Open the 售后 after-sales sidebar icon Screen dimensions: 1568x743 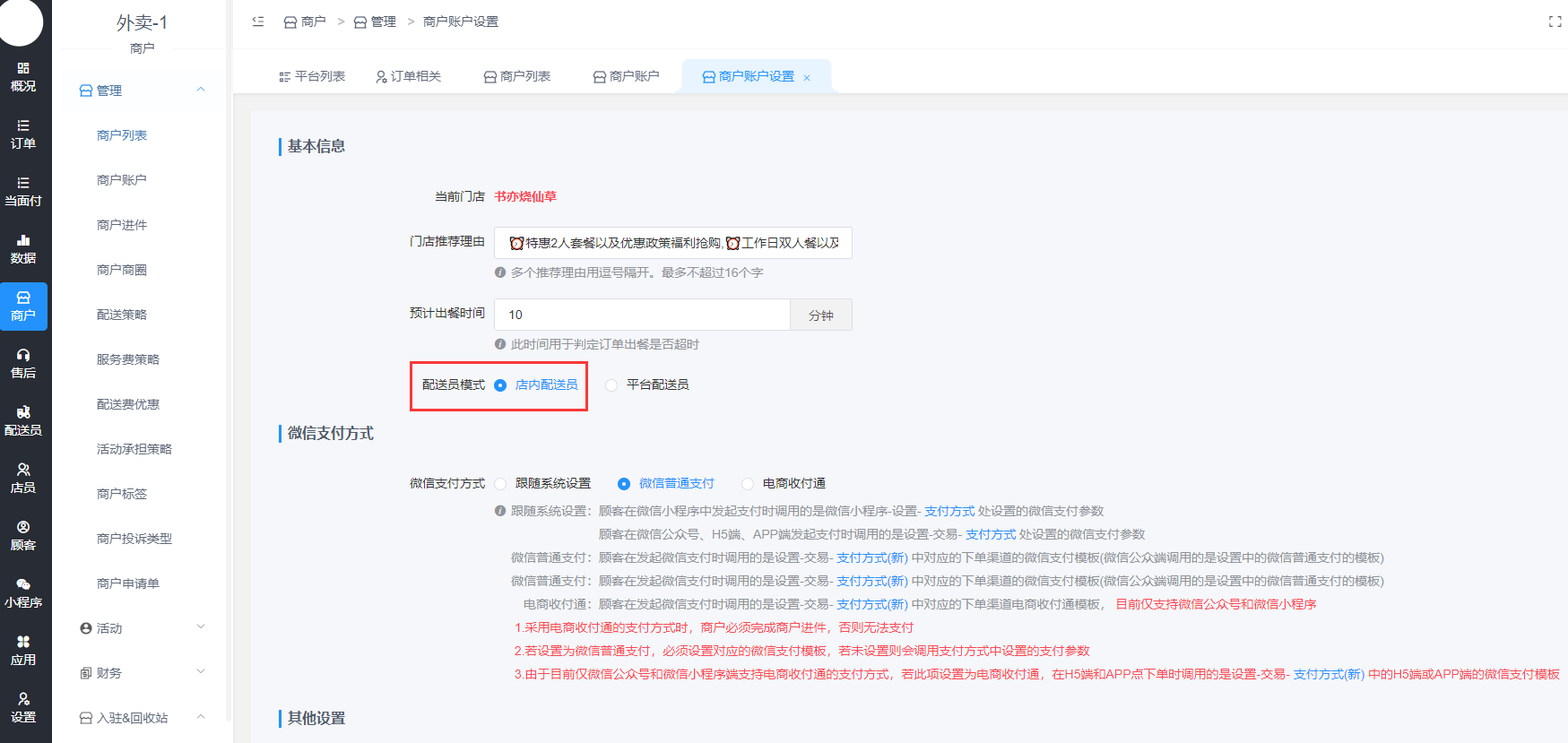pos(23,364)
